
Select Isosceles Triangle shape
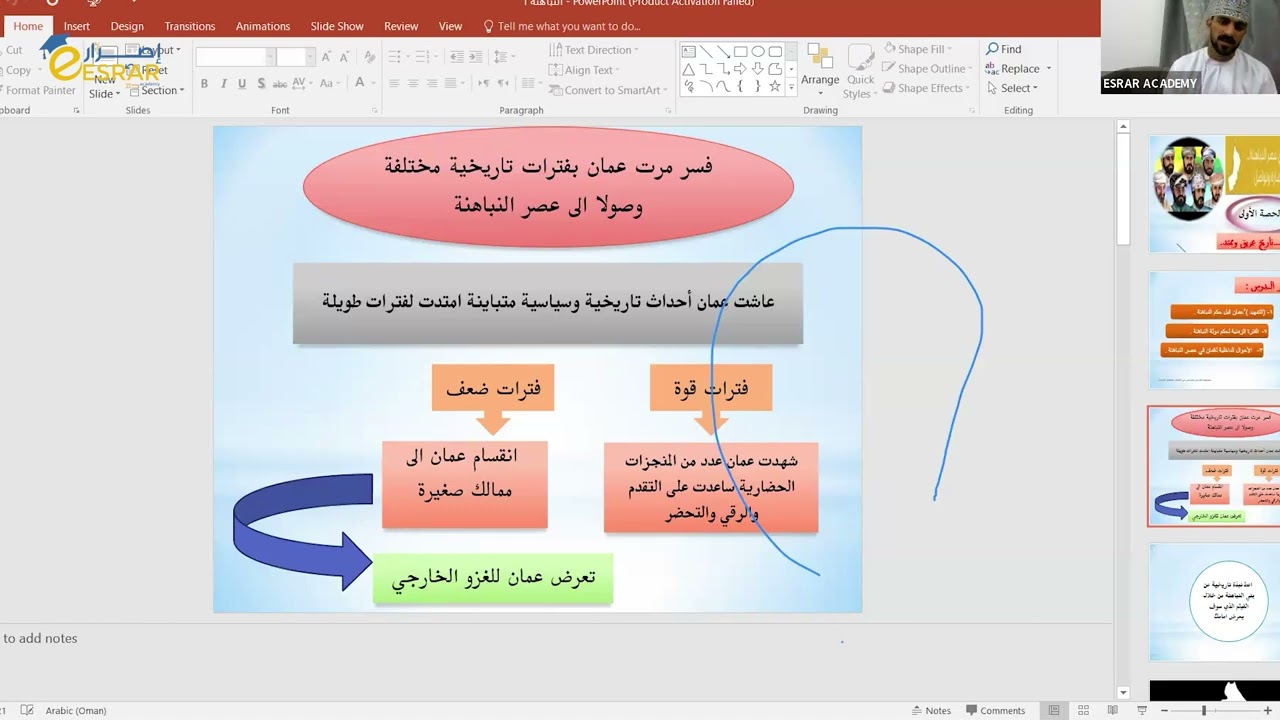(688, 69)
